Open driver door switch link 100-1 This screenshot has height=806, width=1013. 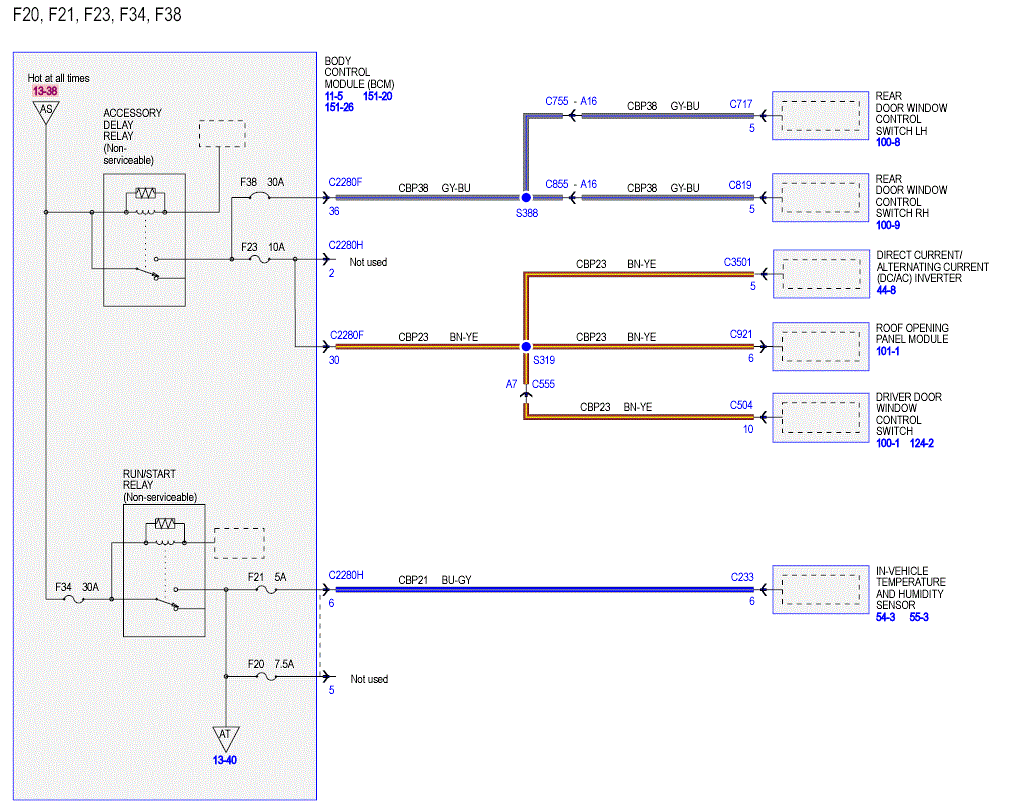pyautogui.click(x=888, y=443)
